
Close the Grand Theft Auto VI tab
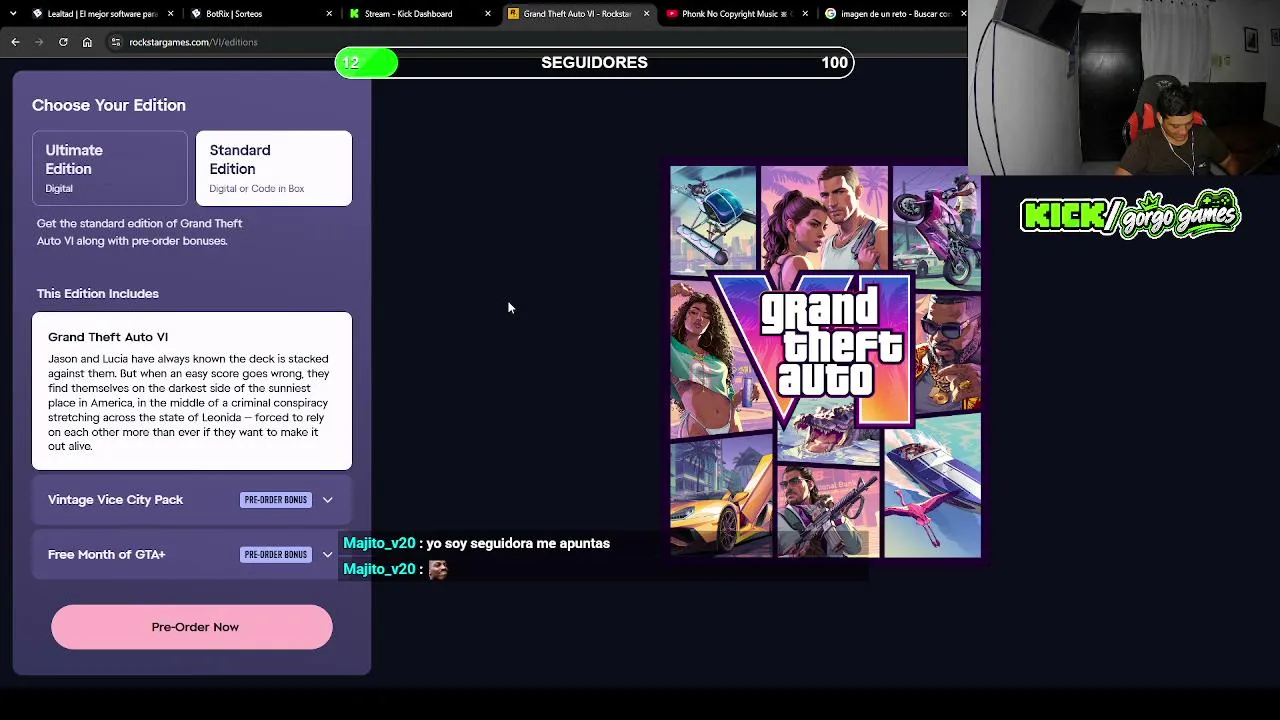tap(646, 14)
